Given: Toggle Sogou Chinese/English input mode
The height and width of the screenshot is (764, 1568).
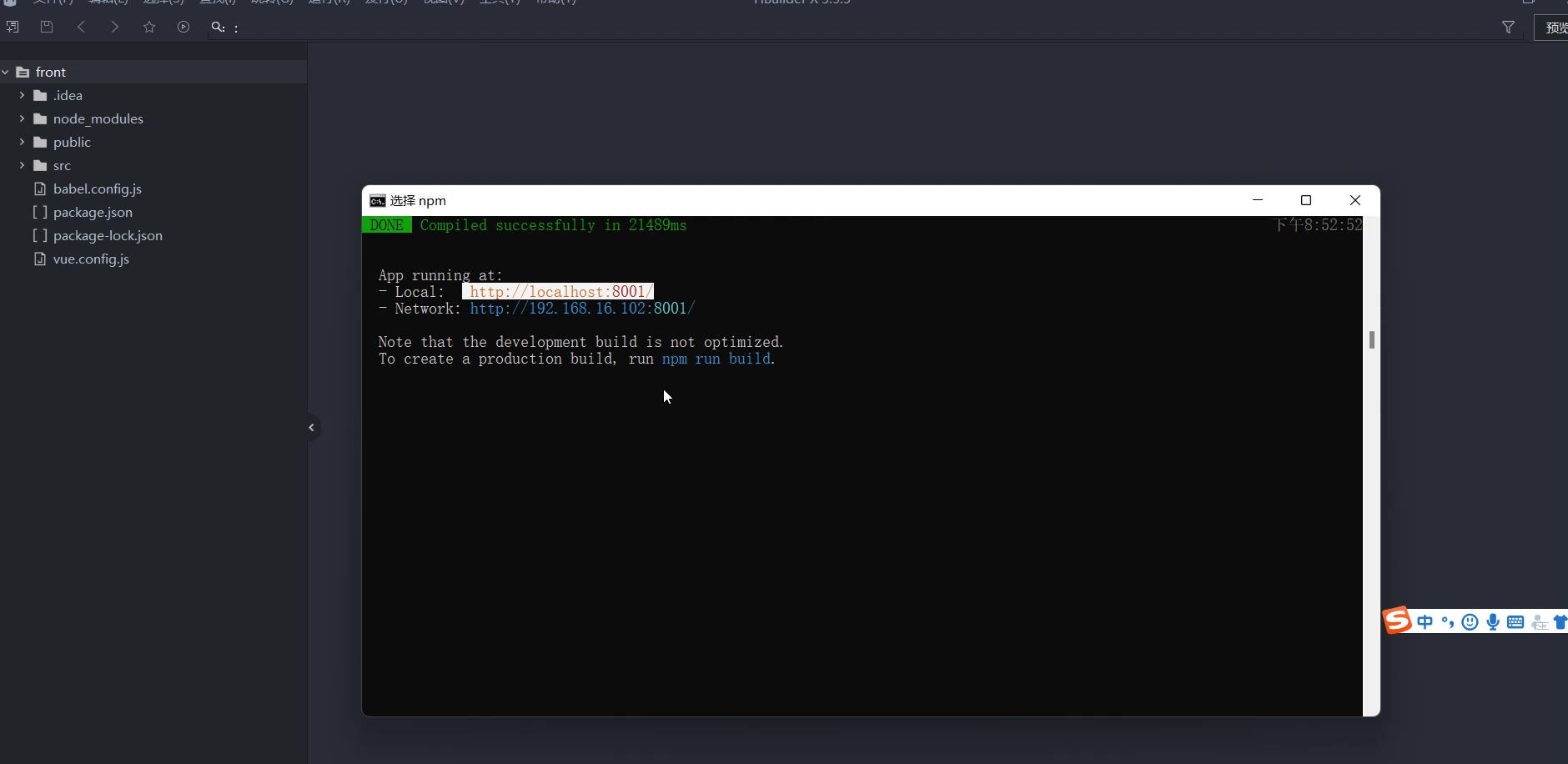Looking at the screenshot, I should (x=1425, y=621).
